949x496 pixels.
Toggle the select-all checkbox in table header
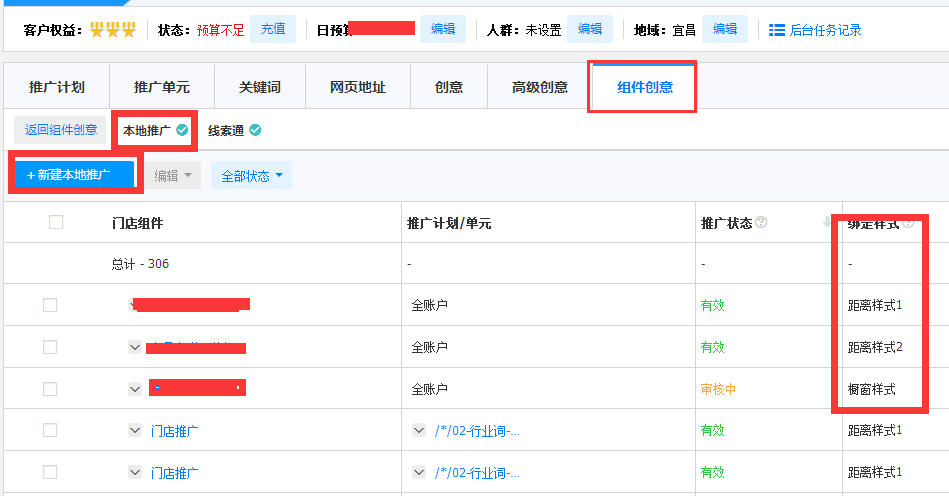[56, 222]
